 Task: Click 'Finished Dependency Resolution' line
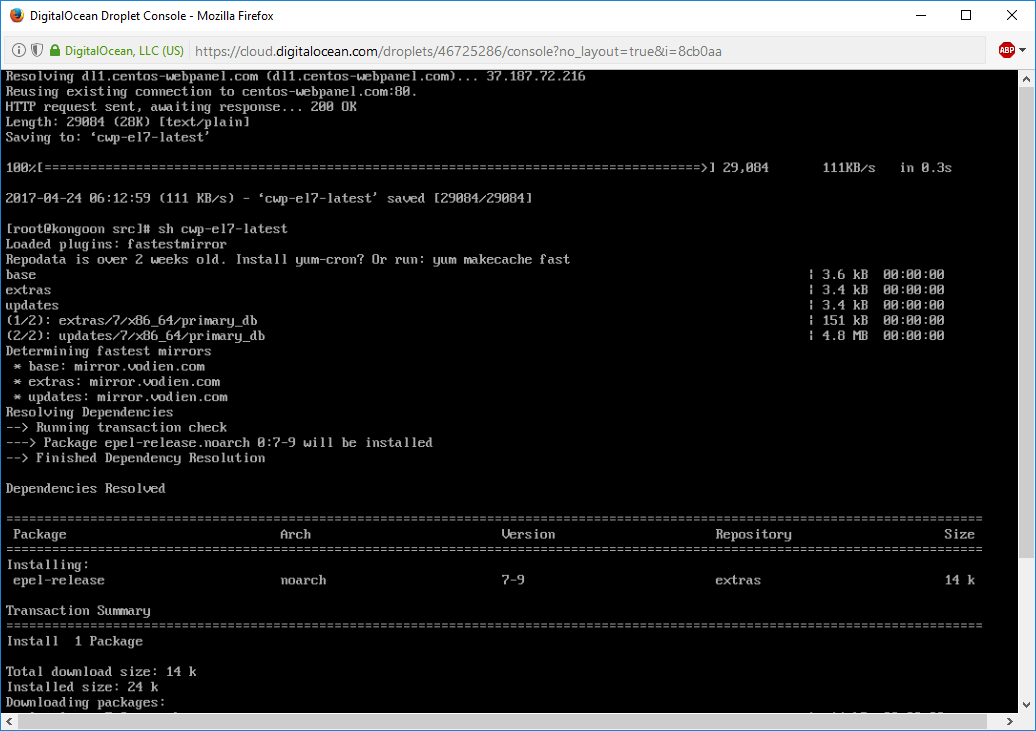tap(135, 457)
